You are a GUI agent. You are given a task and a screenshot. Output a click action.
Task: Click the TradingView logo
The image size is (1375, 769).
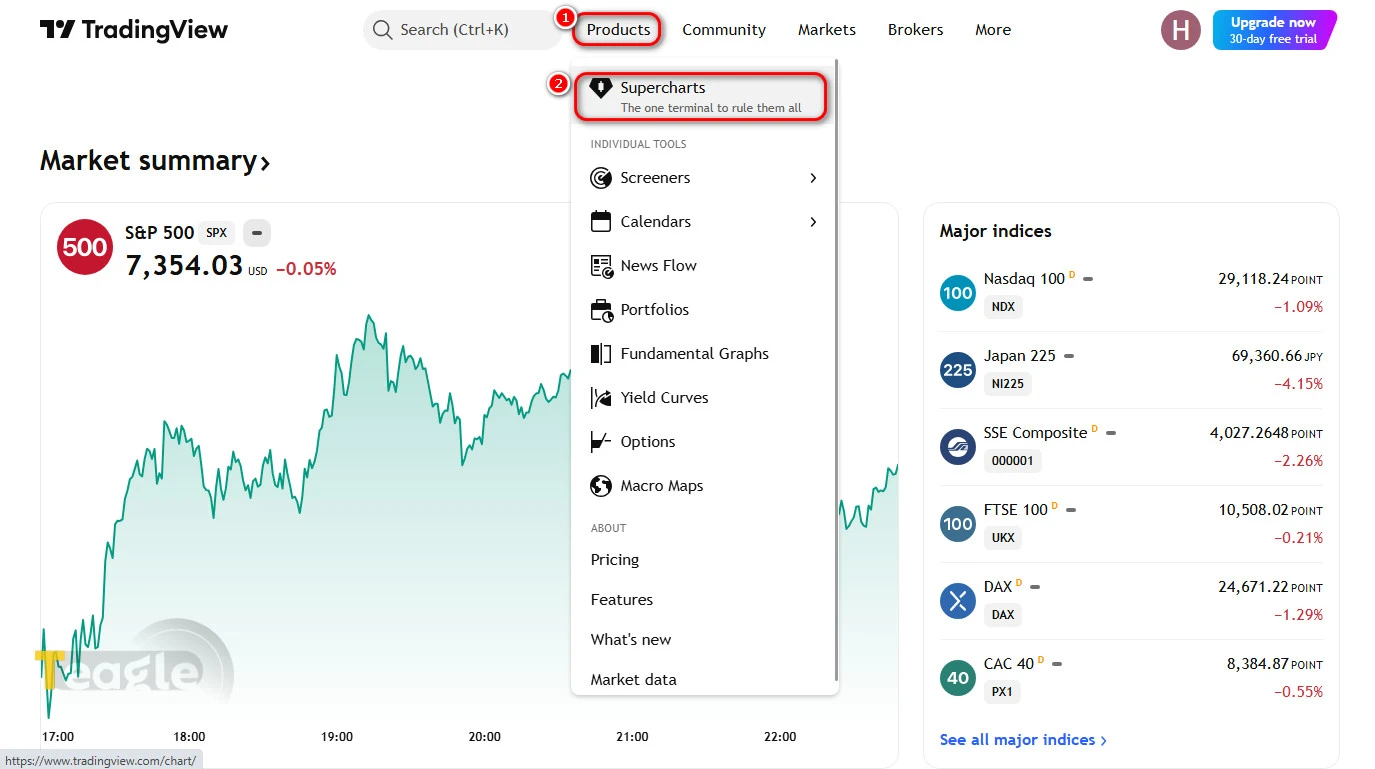coord(134,30)
